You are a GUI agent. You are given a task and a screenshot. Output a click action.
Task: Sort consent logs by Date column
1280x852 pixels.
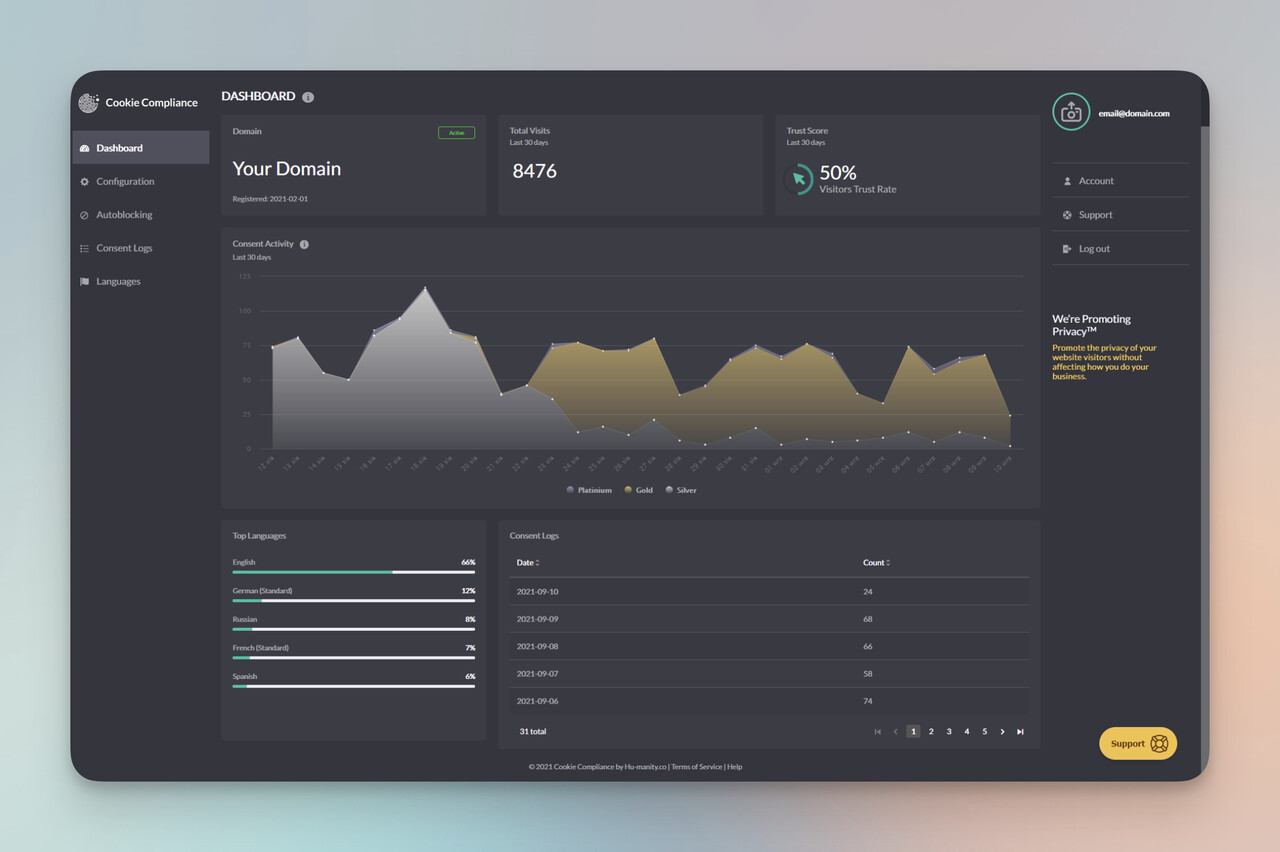(x=528, y=563)
